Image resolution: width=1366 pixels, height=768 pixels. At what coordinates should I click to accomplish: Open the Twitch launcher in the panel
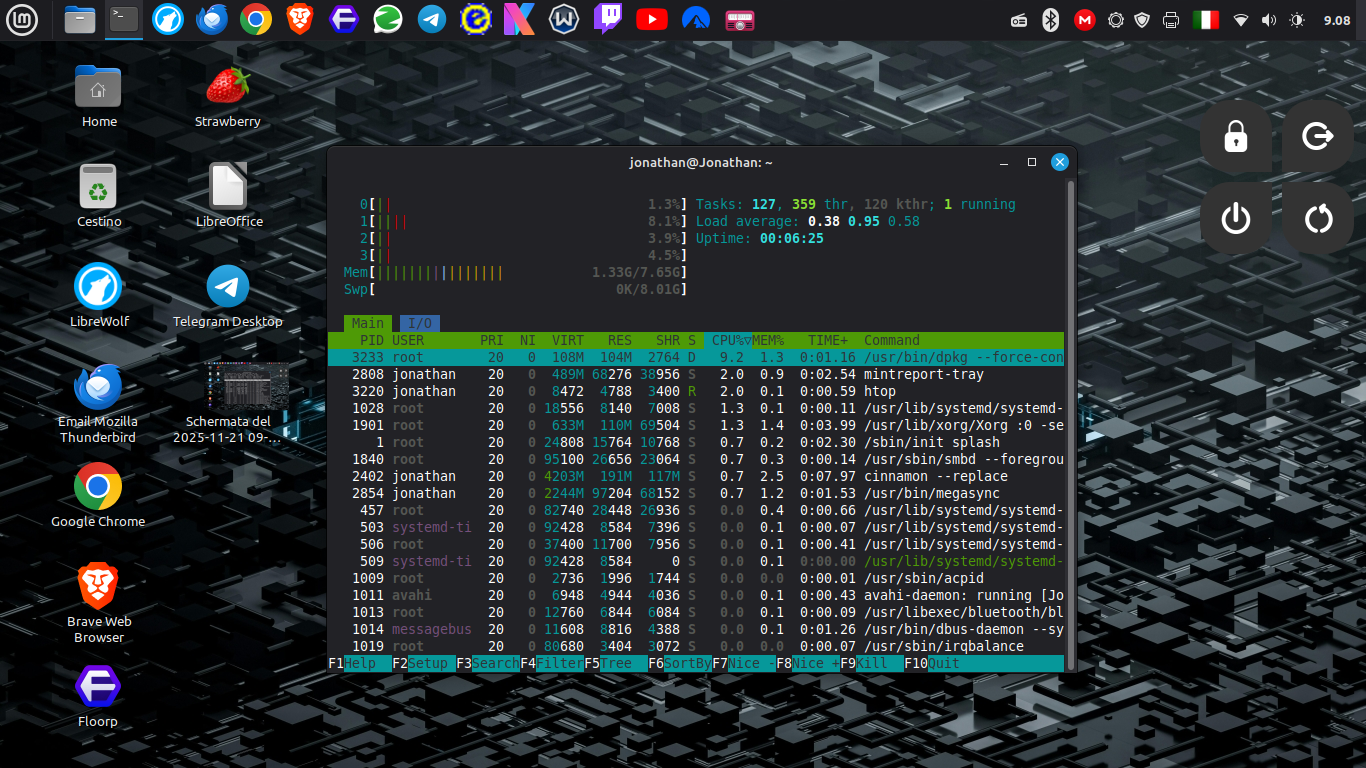[x=608, y=19]
